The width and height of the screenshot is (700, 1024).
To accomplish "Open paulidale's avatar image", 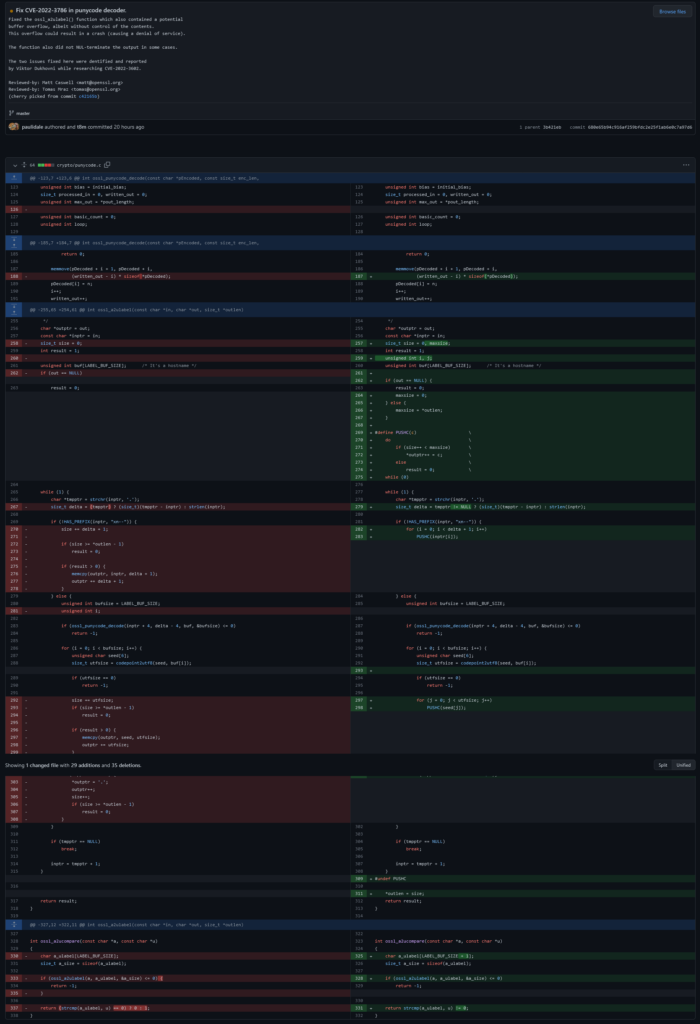I will point(14,127).
